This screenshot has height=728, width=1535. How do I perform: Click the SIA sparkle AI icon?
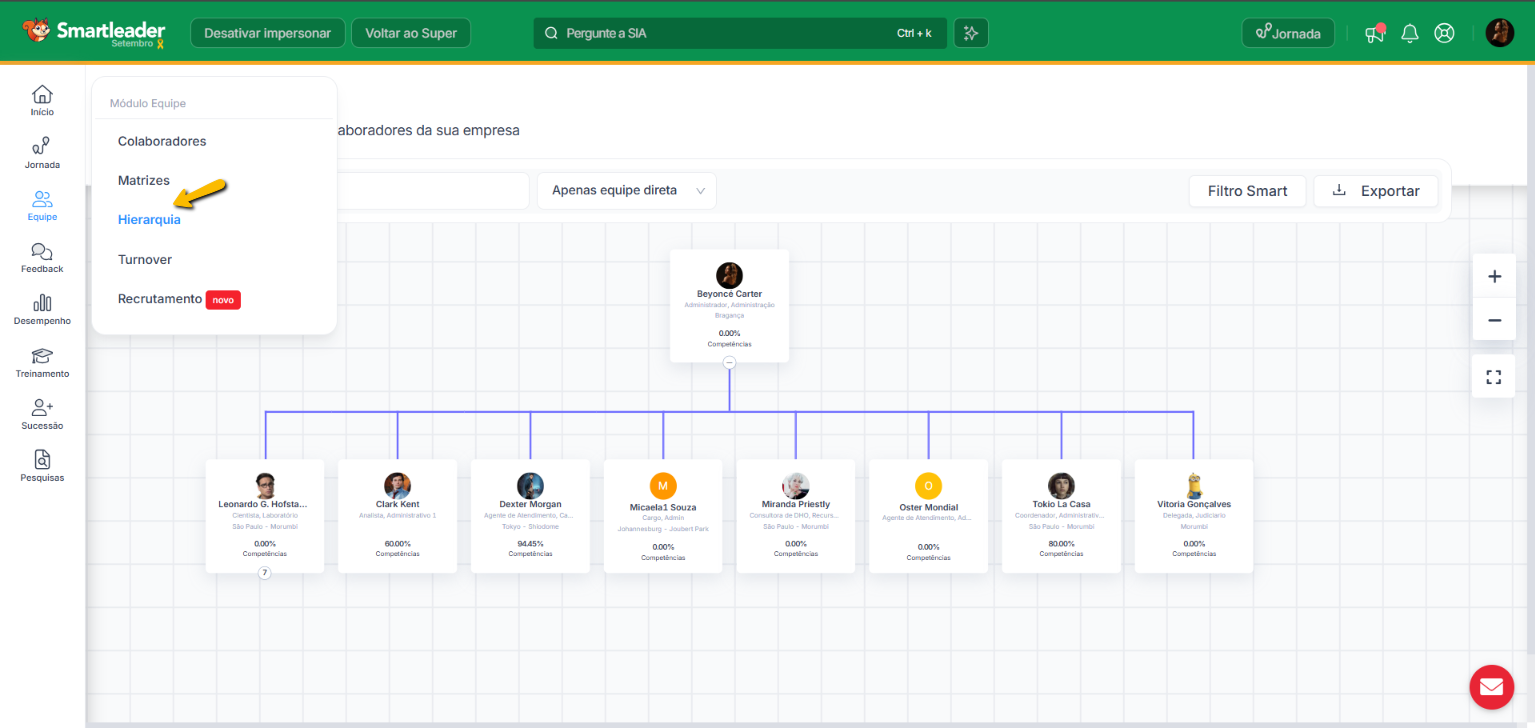click(x=970, y=33)
